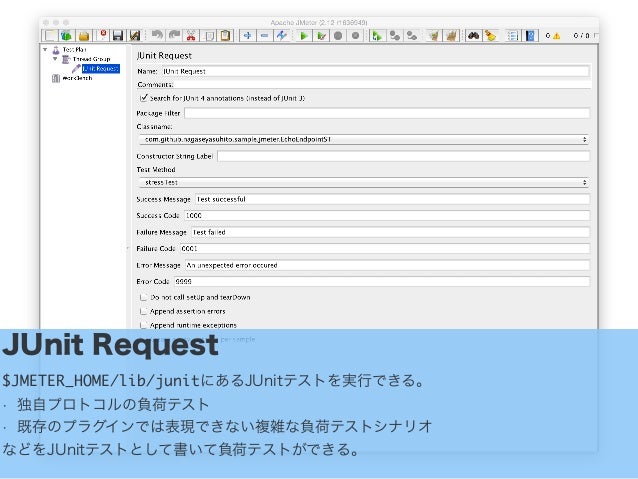Click the Shutdown test toolbar icon
This screenshot has width=638, height=479.
coord(355,36)
